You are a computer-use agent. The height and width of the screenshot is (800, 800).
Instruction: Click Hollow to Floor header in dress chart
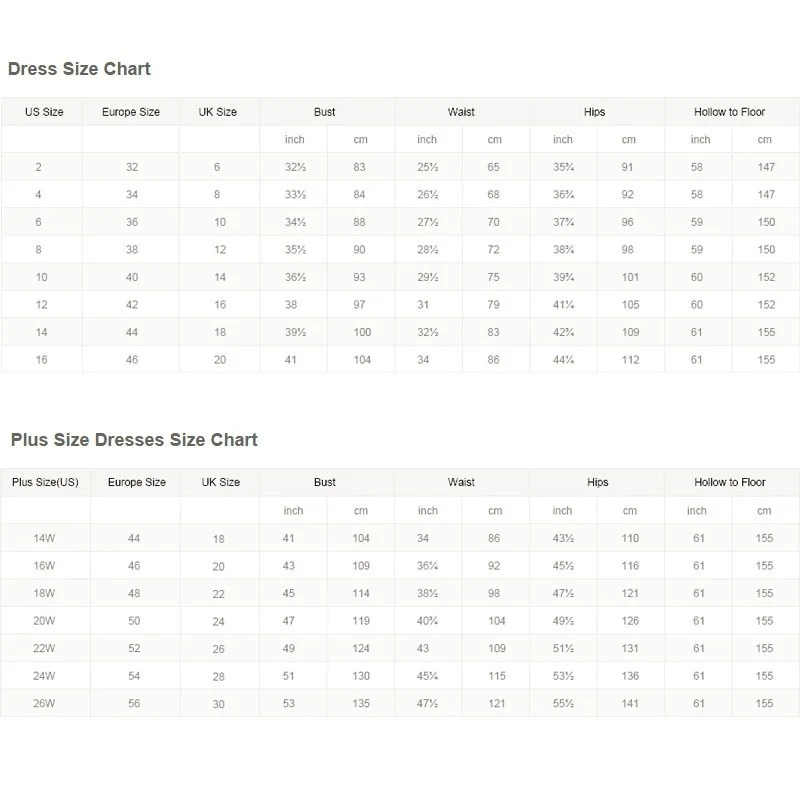(x=730, y=112)
